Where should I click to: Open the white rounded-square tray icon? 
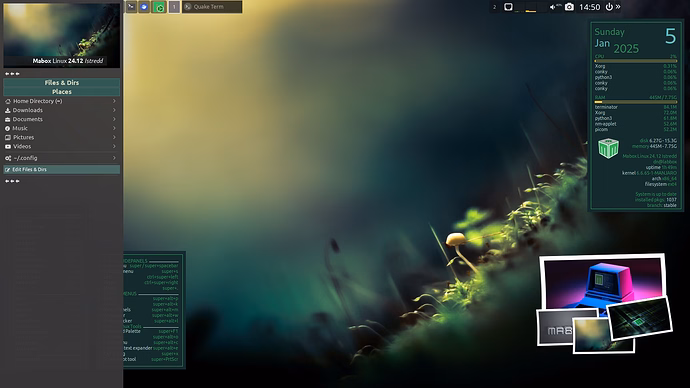508,7
